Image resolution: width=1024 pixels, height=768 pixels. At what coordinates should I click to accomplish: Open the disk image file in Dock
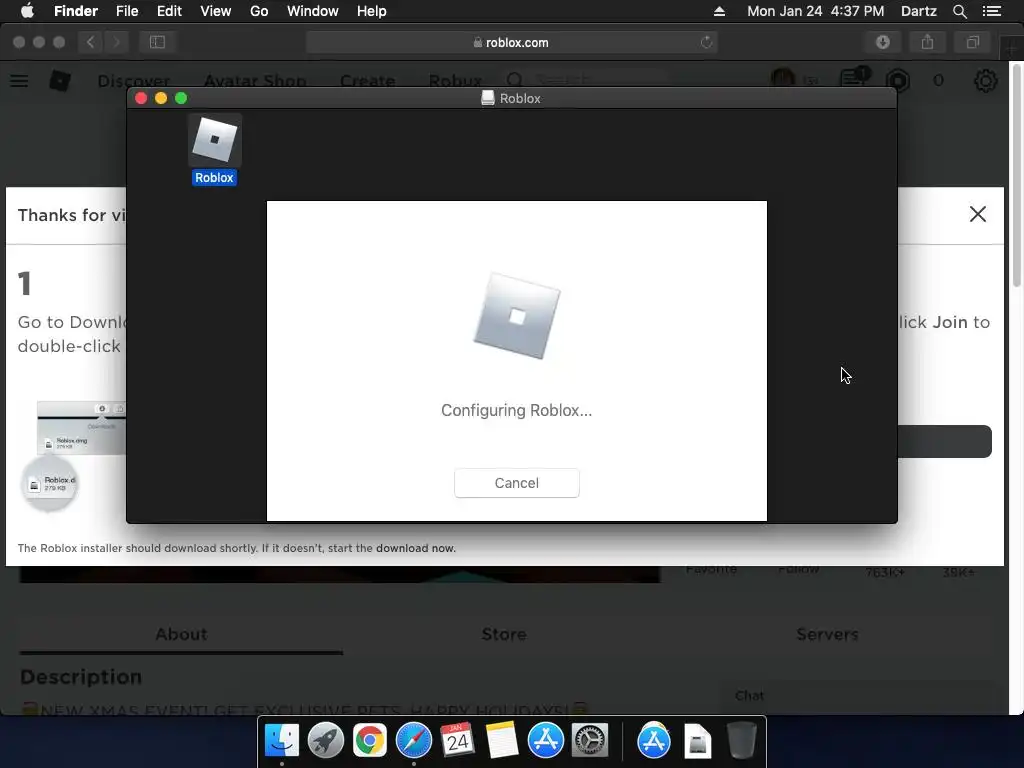[697, 741]
